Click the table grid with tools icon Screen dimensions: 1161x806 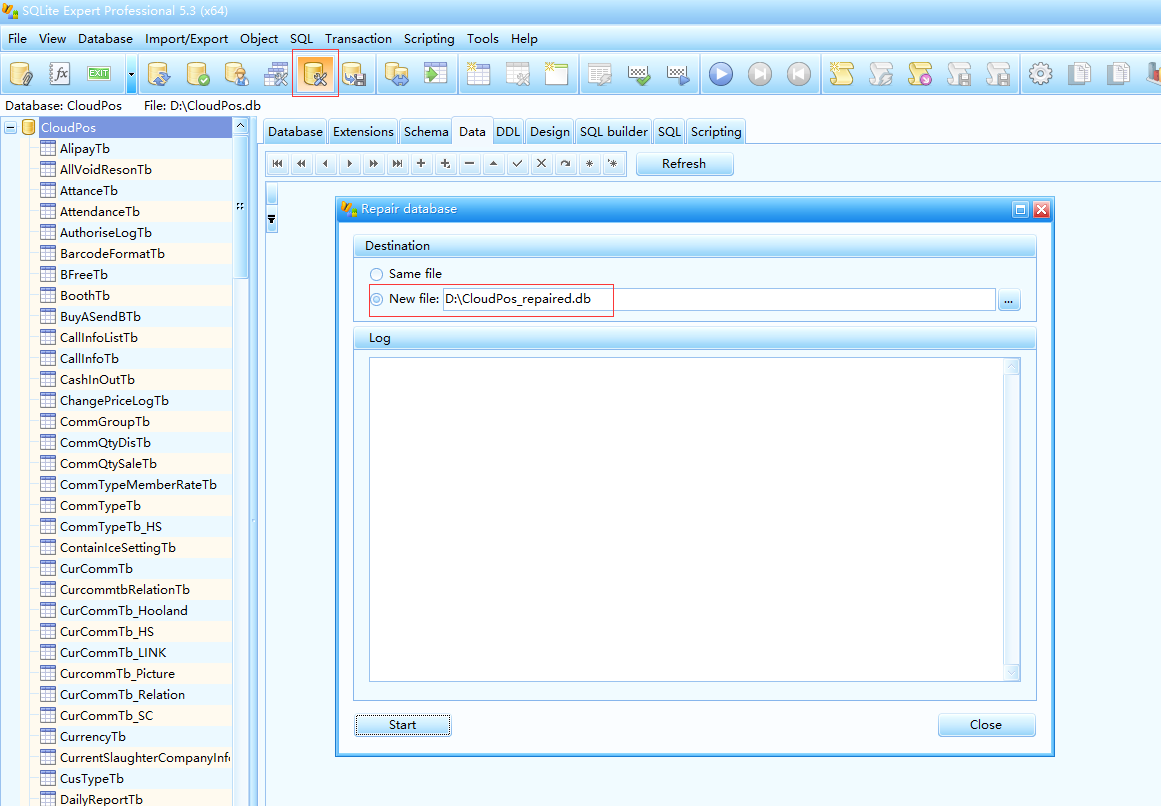point(276,74)
